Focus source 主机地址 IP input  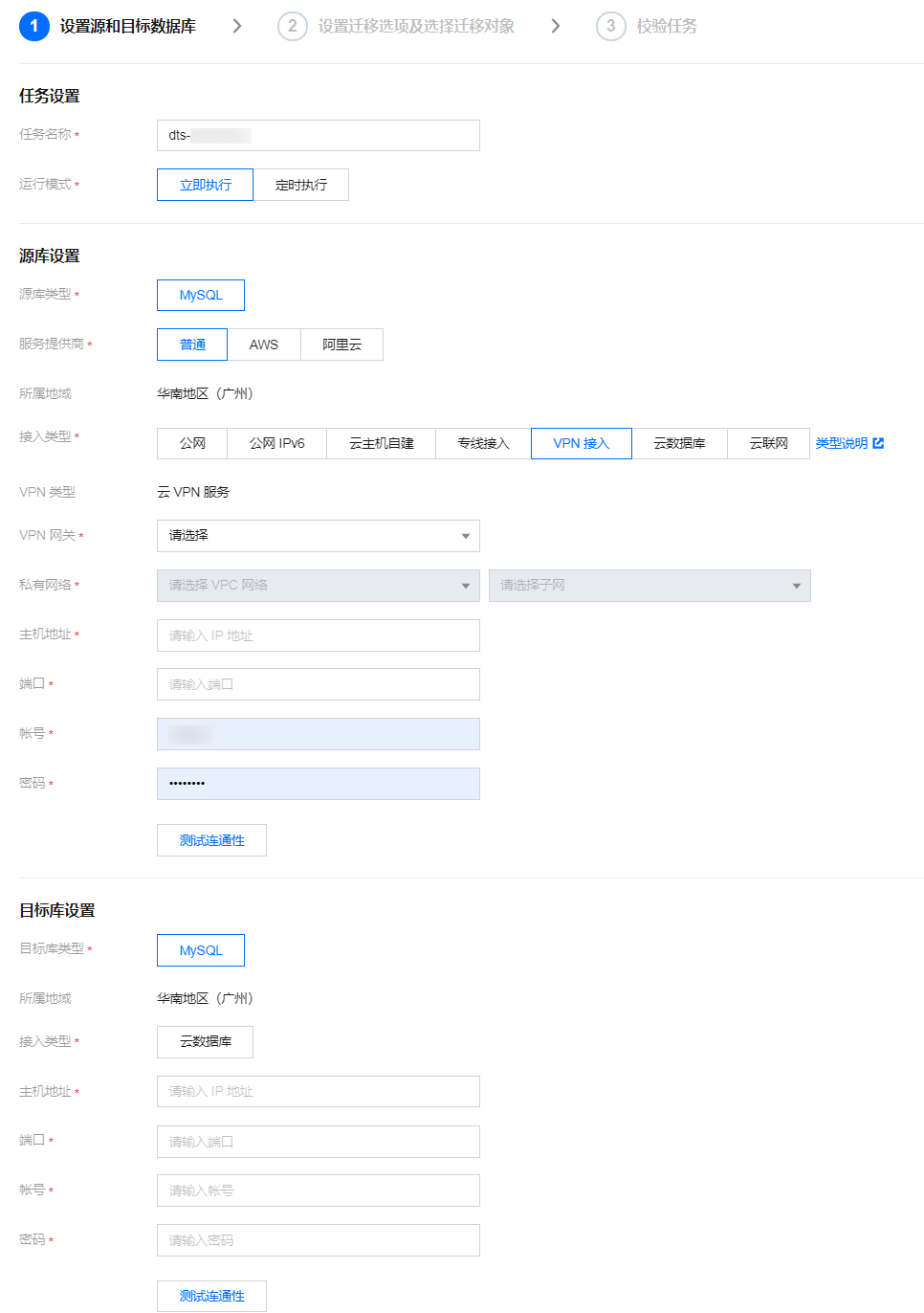pyautogui.click(x=319, y=635)
